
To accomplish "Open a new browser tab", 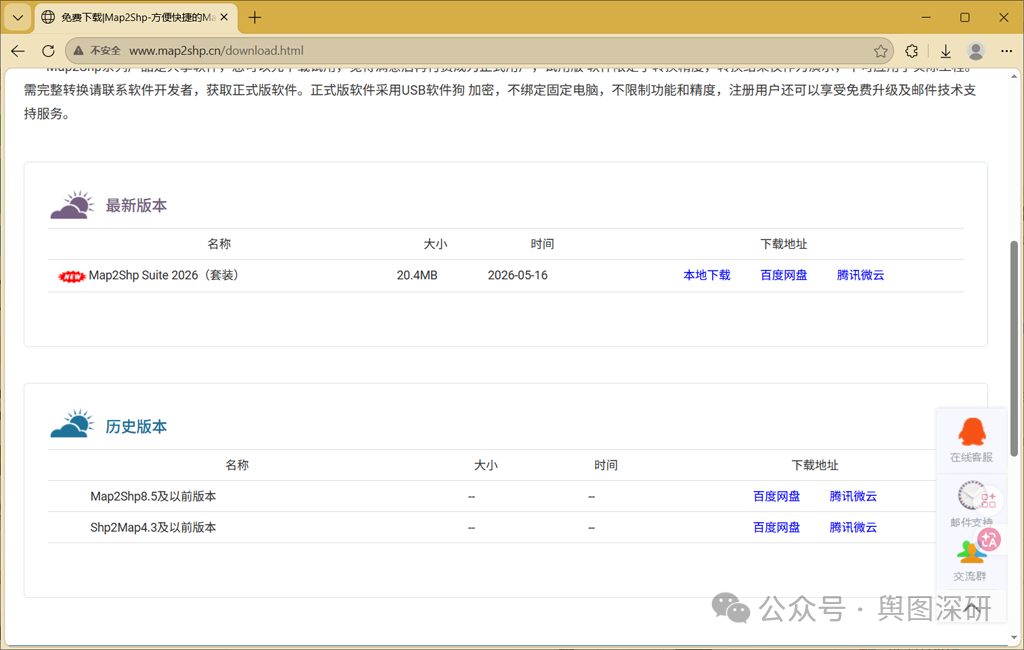I will [x=255, y=18].
